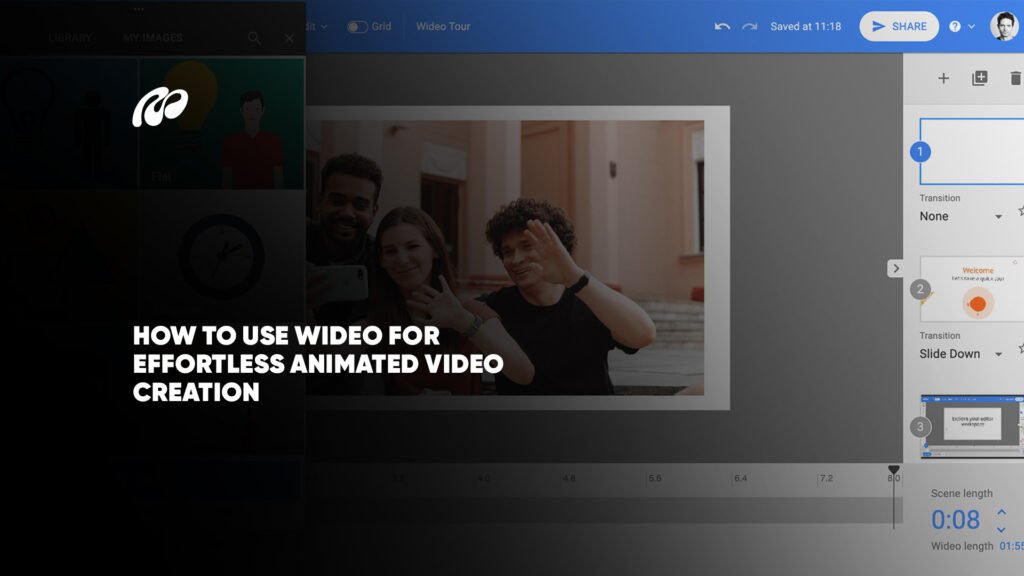
Task: Duplicate the current scene
Action: click(x=979, y=78)
